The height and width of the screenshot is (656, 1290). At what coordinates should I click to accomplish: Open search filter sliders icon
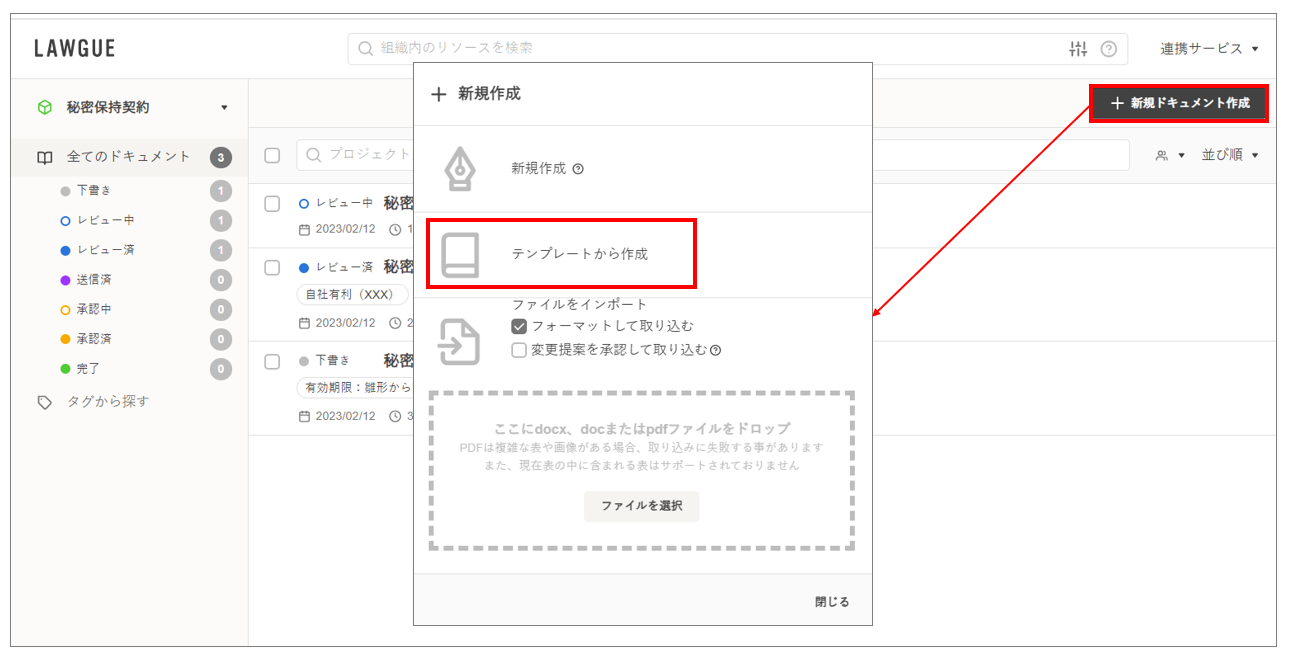[x=1078, y=49]
